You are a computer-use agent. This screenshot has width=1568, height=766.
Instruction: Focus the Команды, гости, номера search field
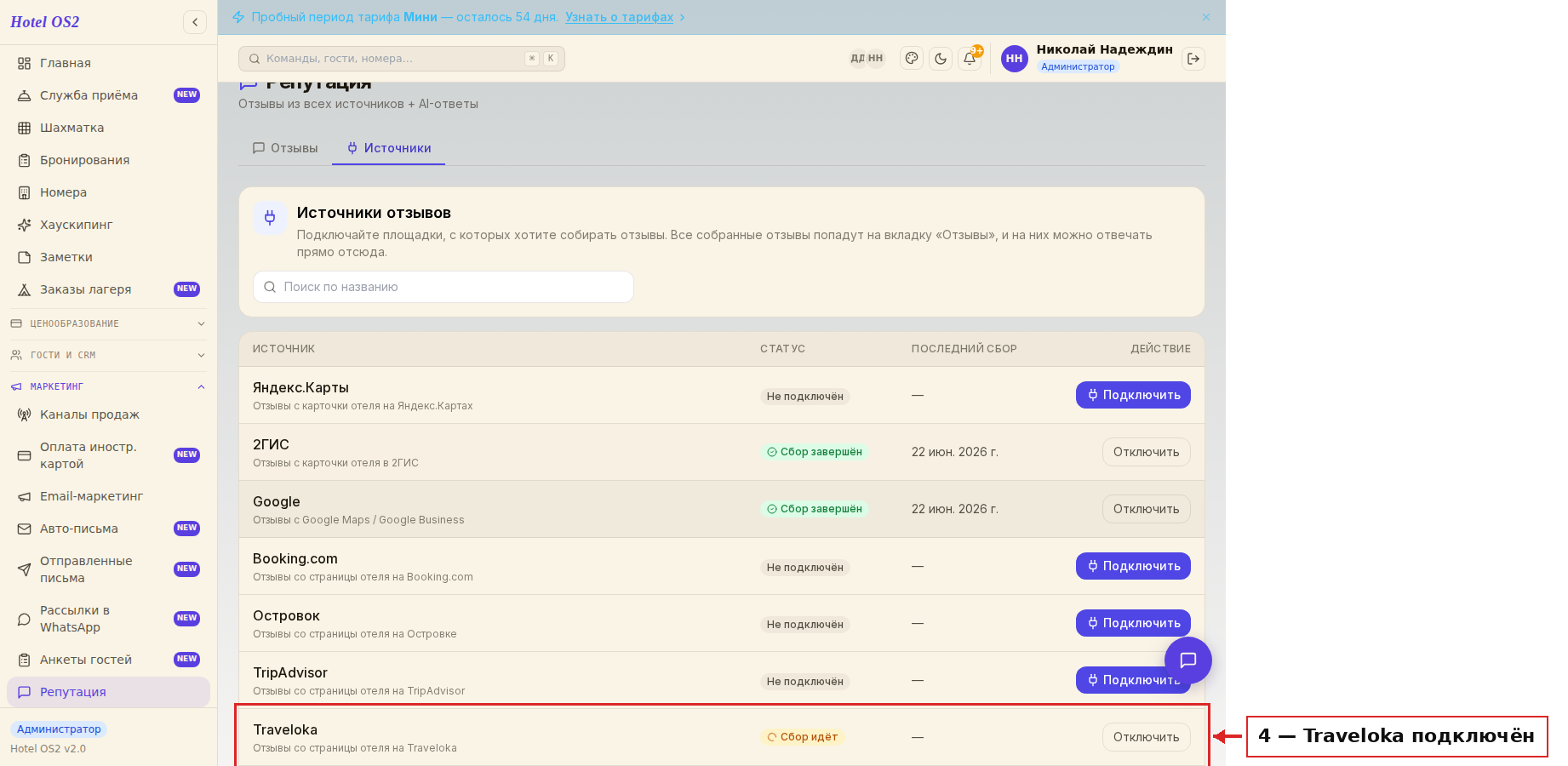pos(402,59)
